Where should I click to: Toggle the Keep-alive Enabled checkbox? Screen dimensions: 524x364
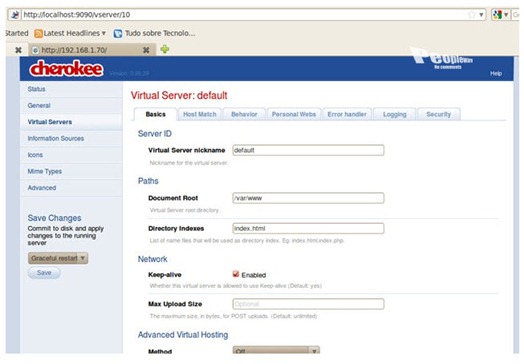[x=236, y=274]
